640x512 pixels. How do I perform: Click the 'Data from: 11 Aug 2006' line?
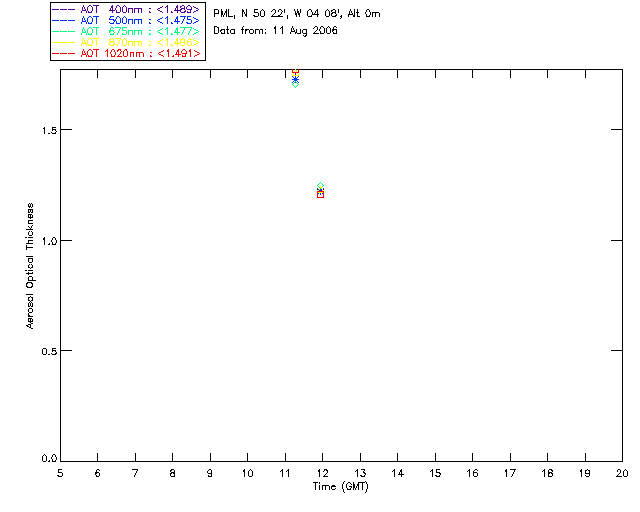pos(276,31)
